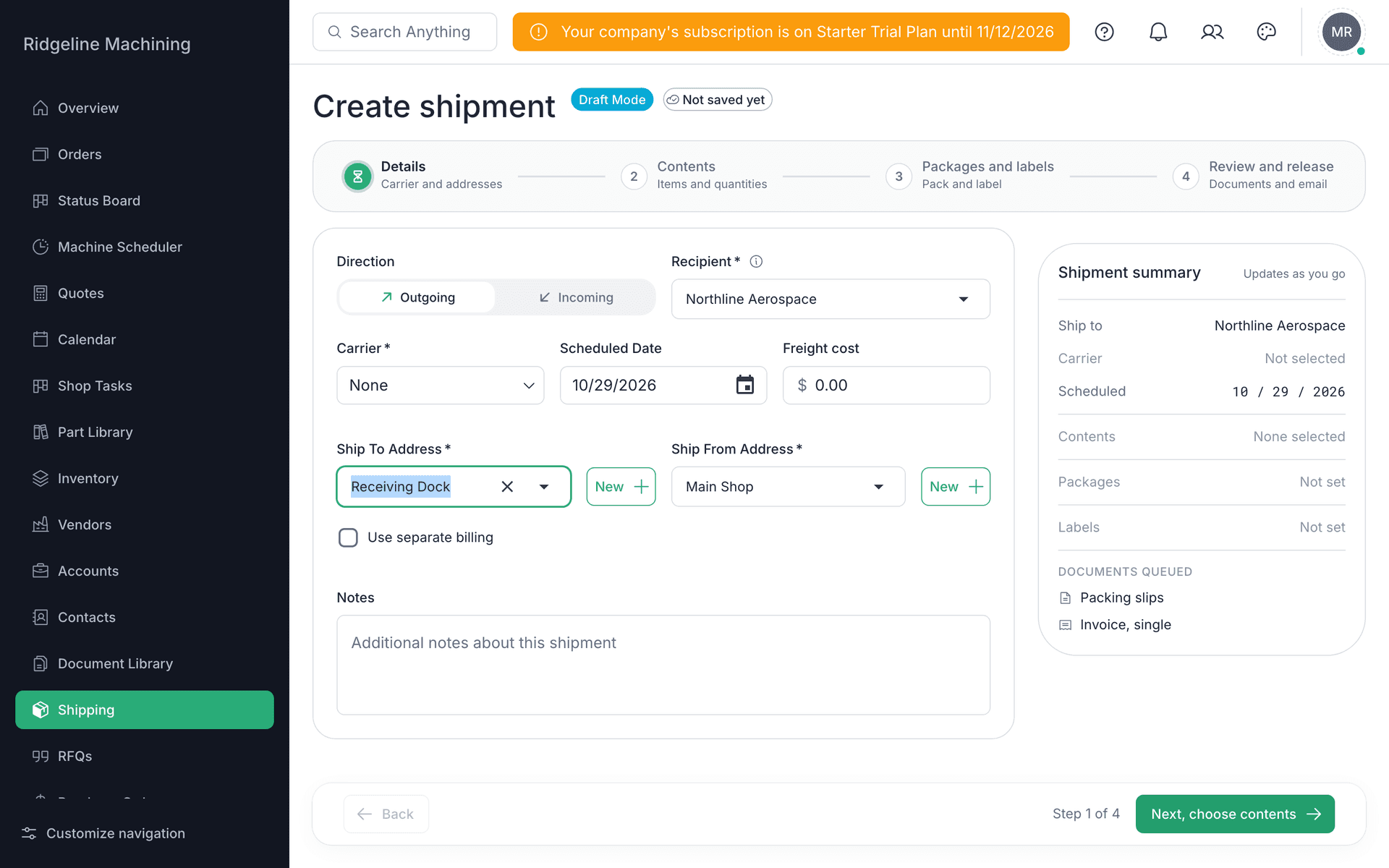
Task: Open the Recipient Northline Aerospace dropdown
Action: 831,299
